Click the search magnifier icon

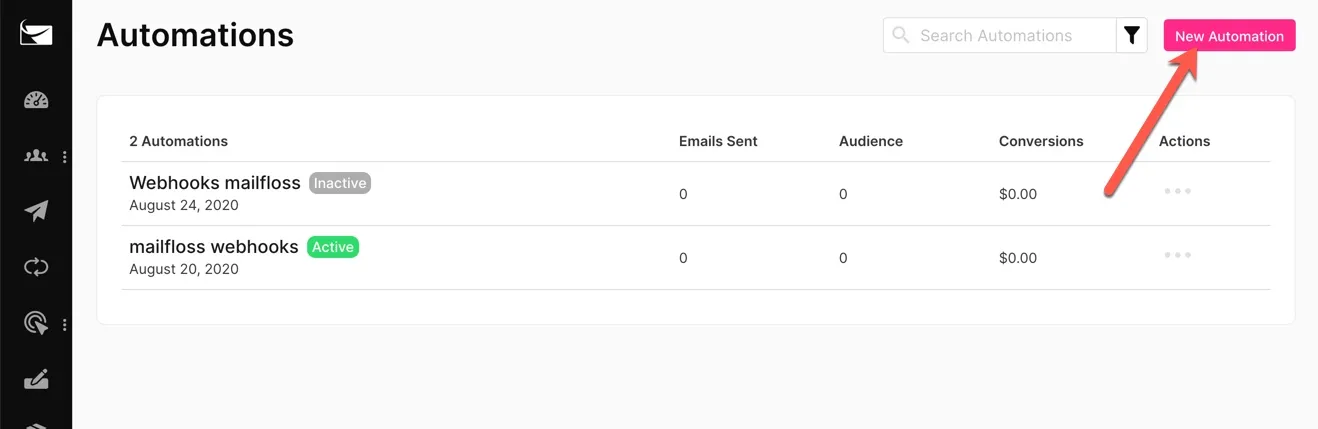click(901, 35)
